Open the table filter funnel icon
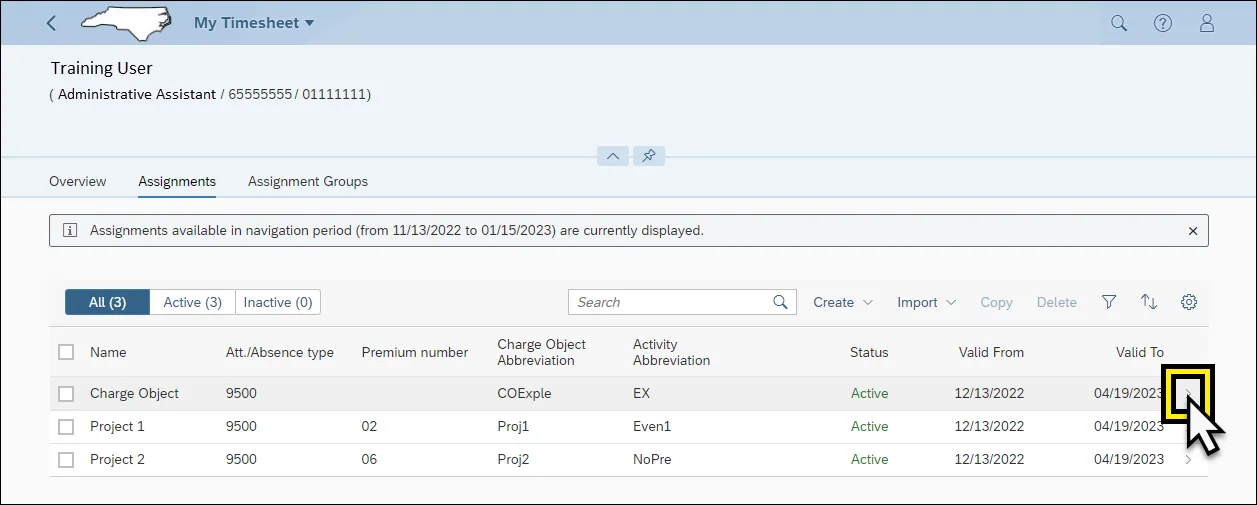The width and height of the screenshot is (1257, 505). pos(1109,302)
